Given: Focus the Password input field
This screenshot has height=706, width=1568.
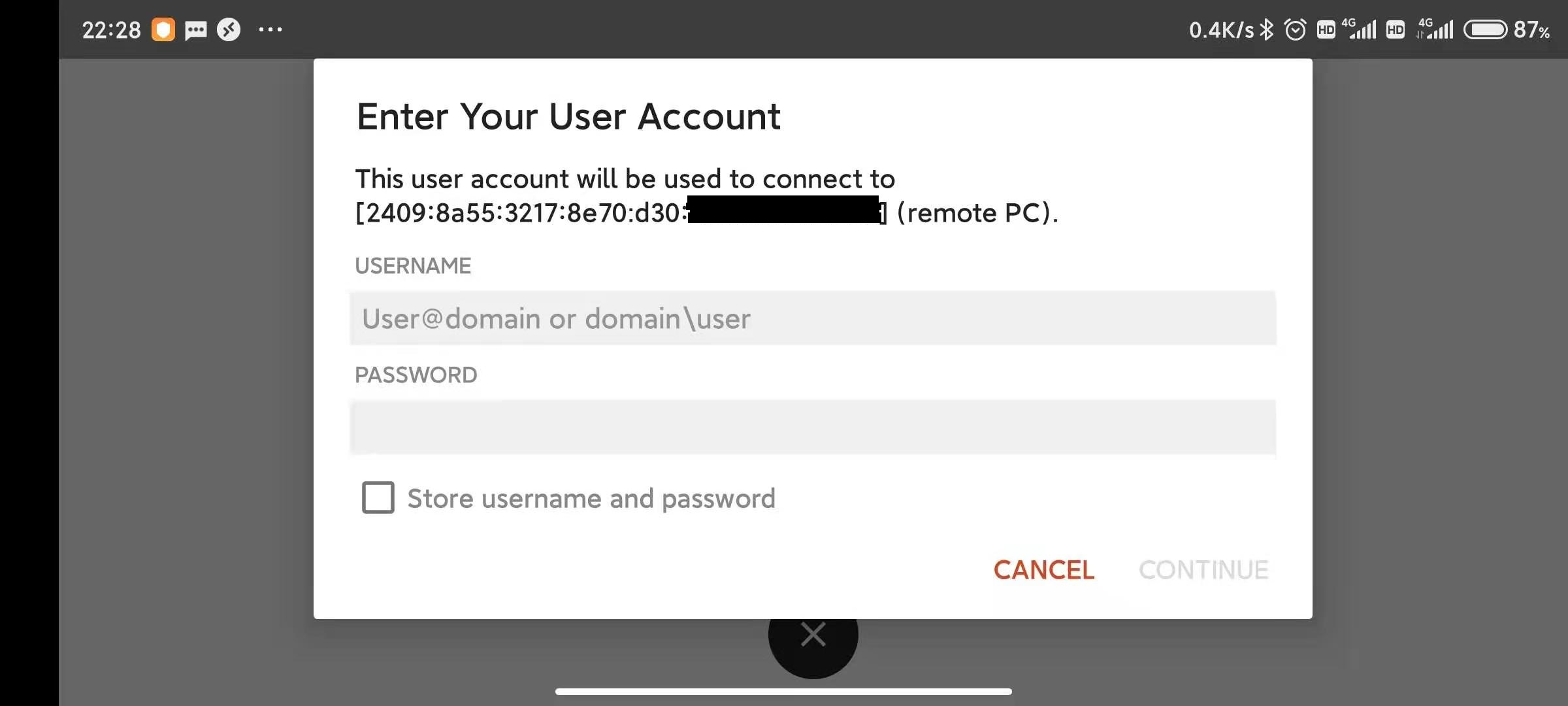Looking at the screenshot, I should [x=813, y=427].
